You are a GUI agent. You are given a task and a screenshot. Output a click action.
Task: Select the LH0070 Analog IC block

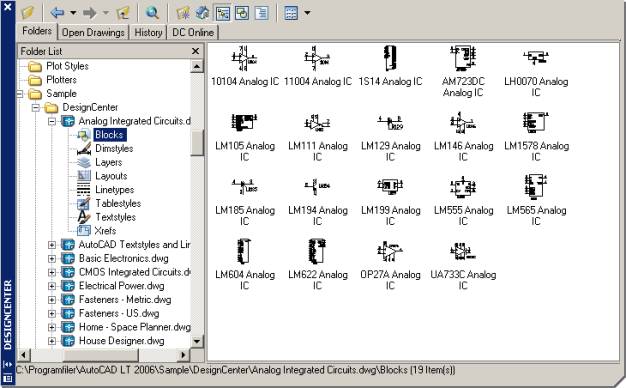coord(536,73)
